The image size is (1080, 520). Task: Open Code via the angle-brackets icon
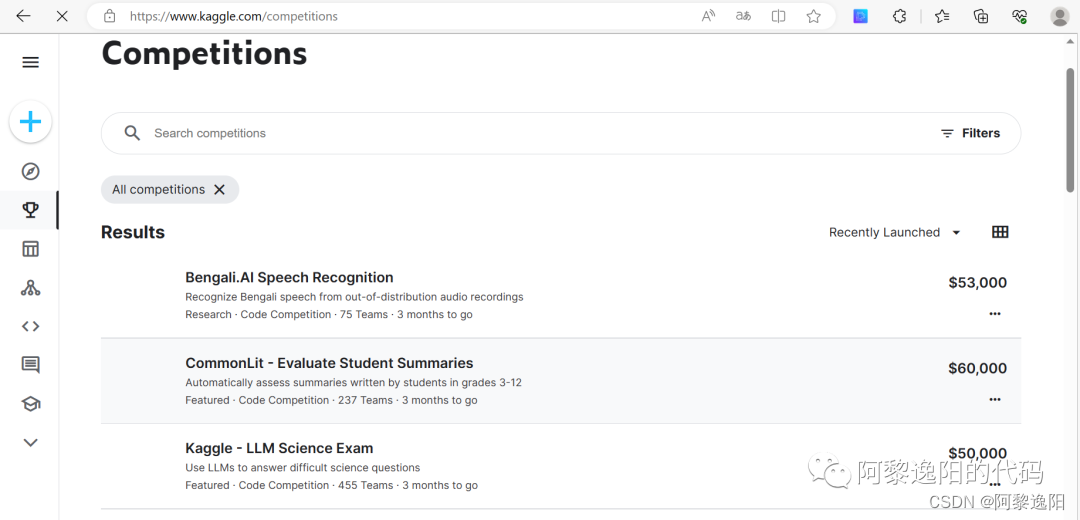[x=30, y=326]
